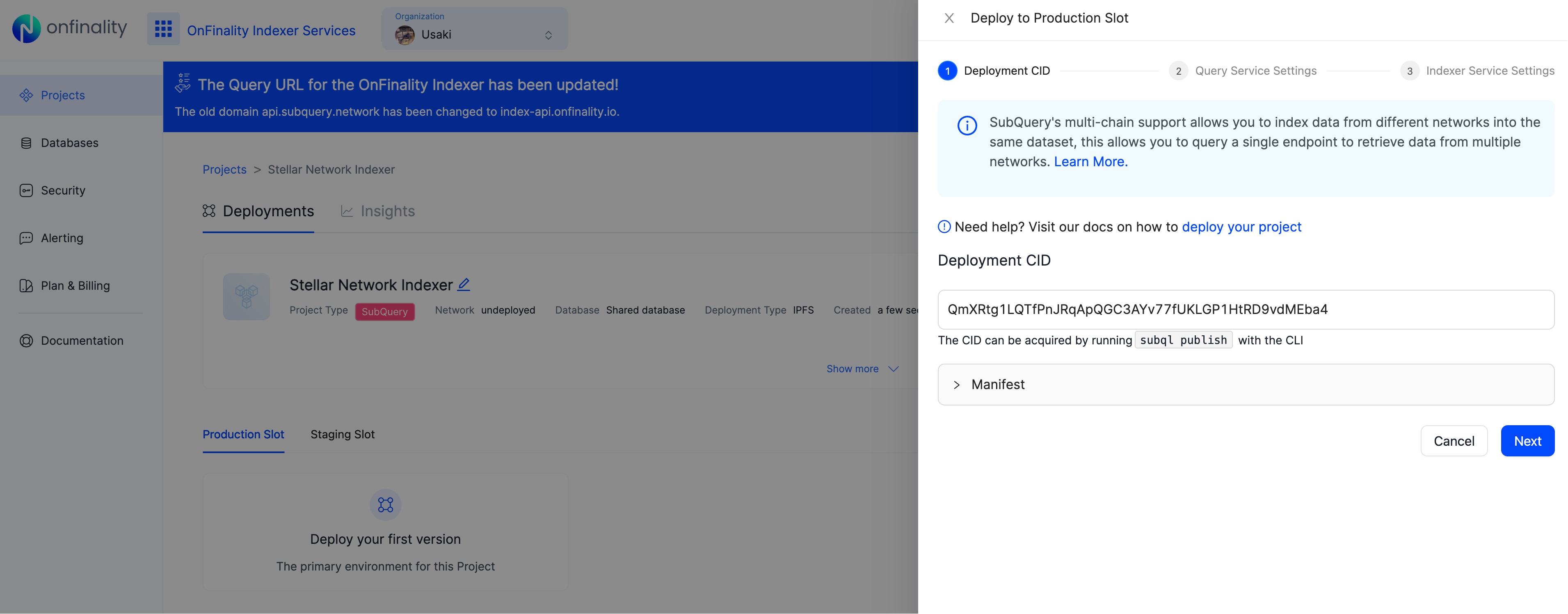Open Documentation from sidebar
Viewport: 1568px width, 614px height.
click(x=82, y=341)
